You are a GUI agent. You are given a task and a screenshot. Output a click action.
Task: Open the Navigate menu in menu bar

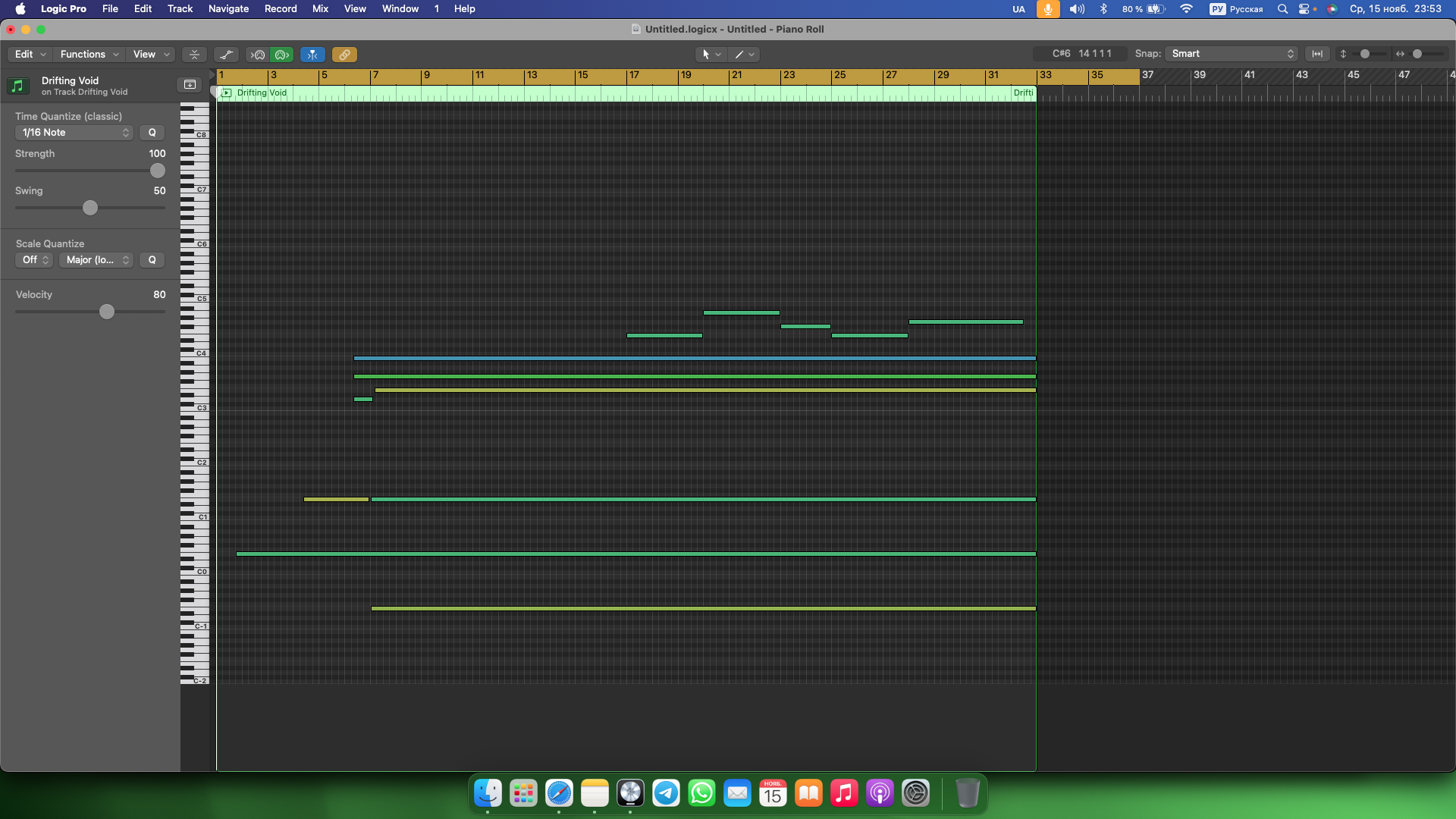[228, 9]
